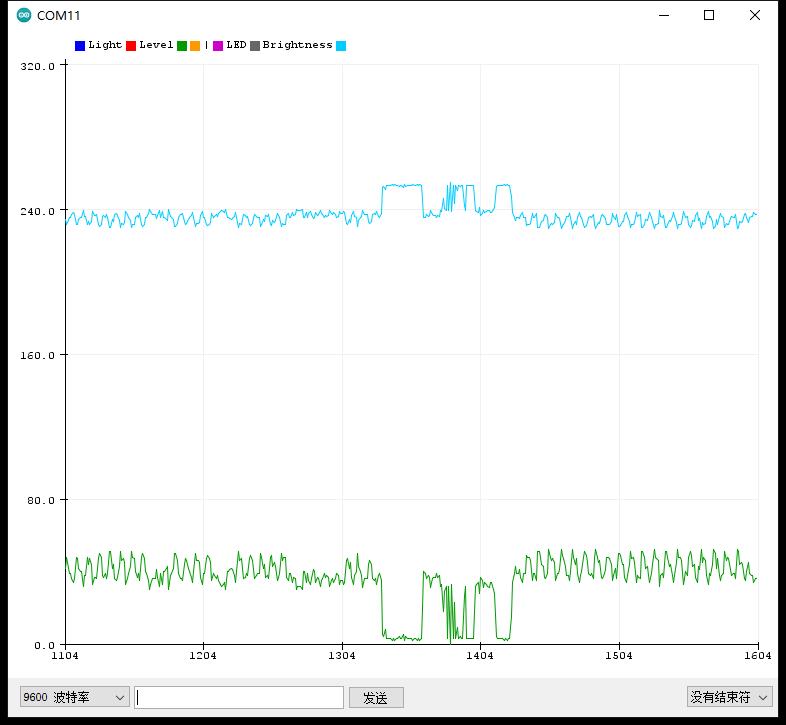Click the 1304 x-axis label
This screenshot has width=786, height=725.
coord(342,655)
